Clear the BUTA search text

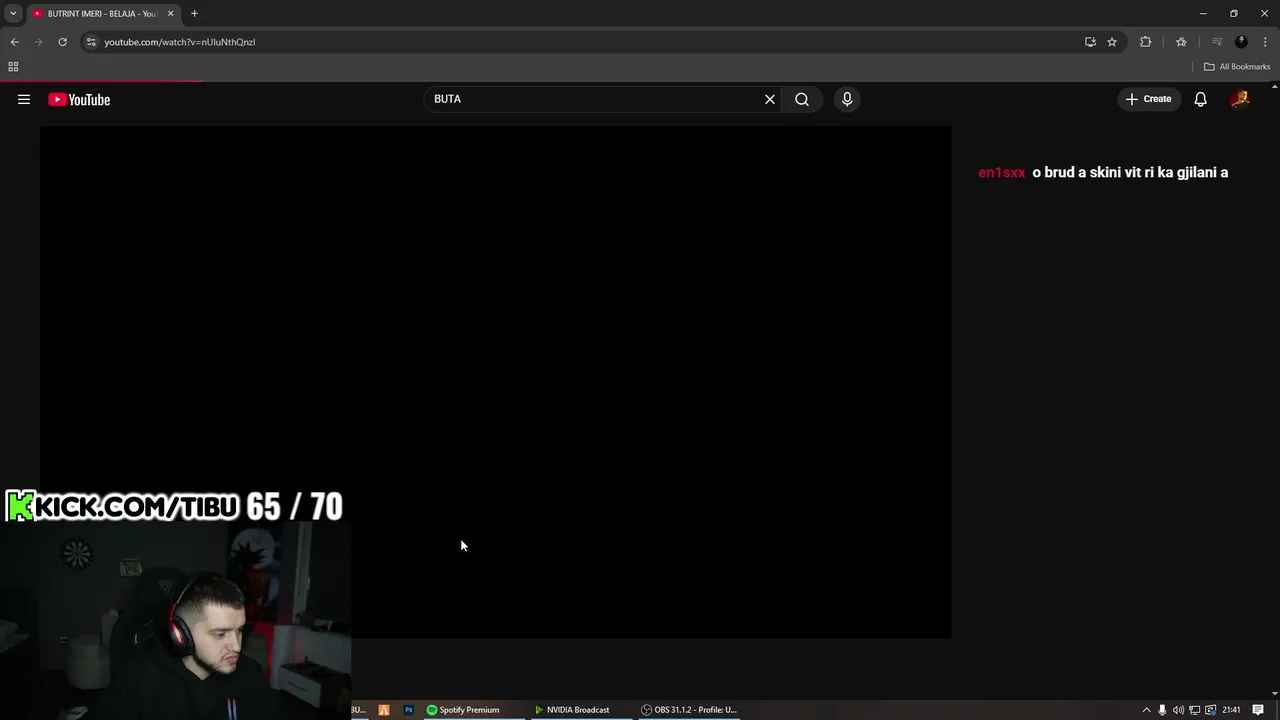(770, 99)
